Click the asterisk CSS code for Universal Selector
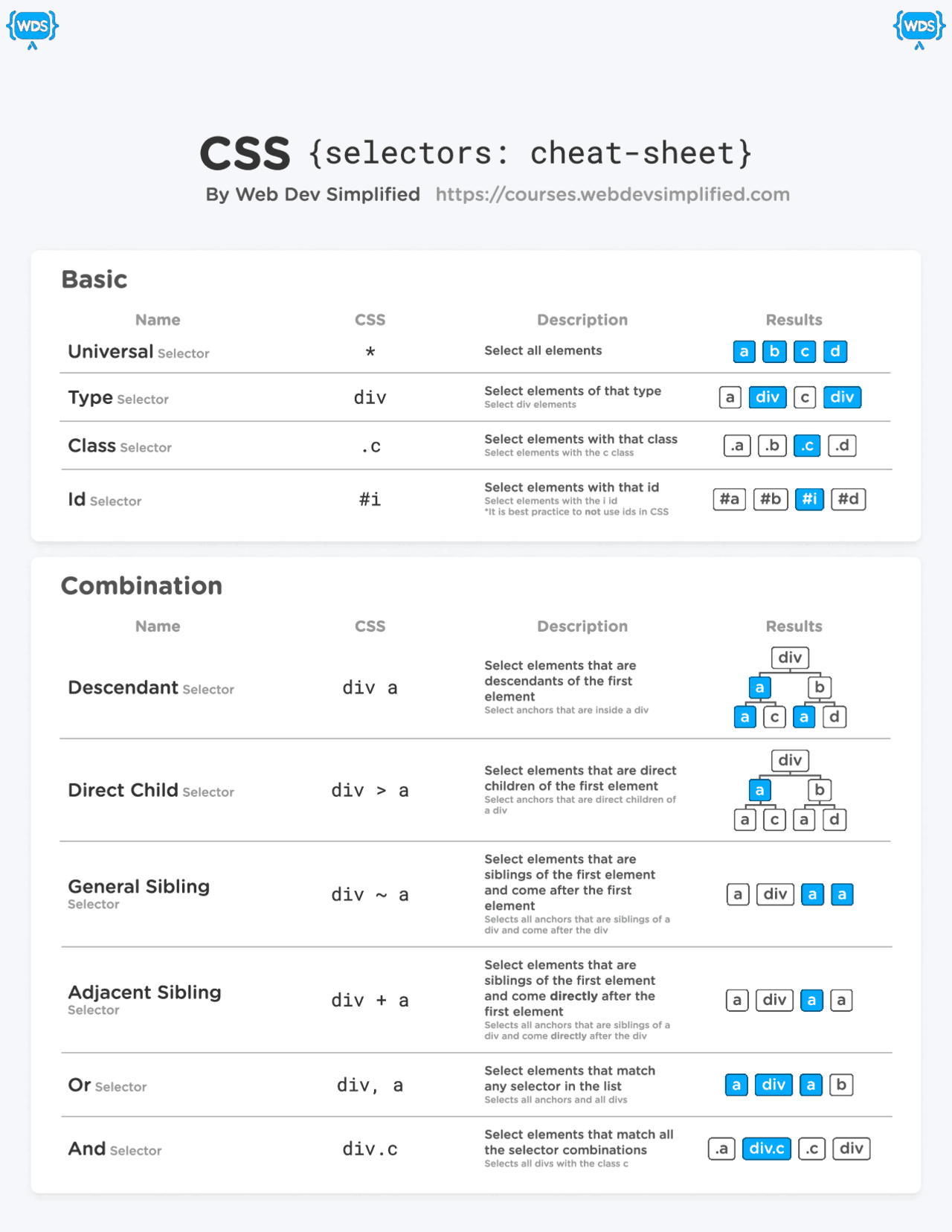The width and height of the screenshot is (952, 1232). (x=370, y=352)
